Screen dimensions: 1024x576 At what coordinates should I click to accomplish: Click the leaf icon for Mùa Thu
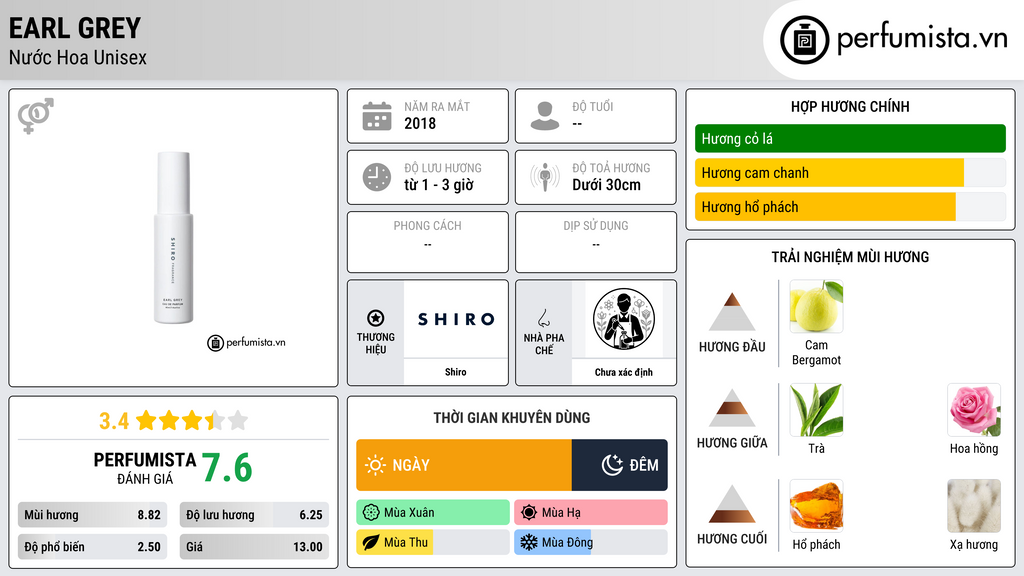(x=371, y=542)
